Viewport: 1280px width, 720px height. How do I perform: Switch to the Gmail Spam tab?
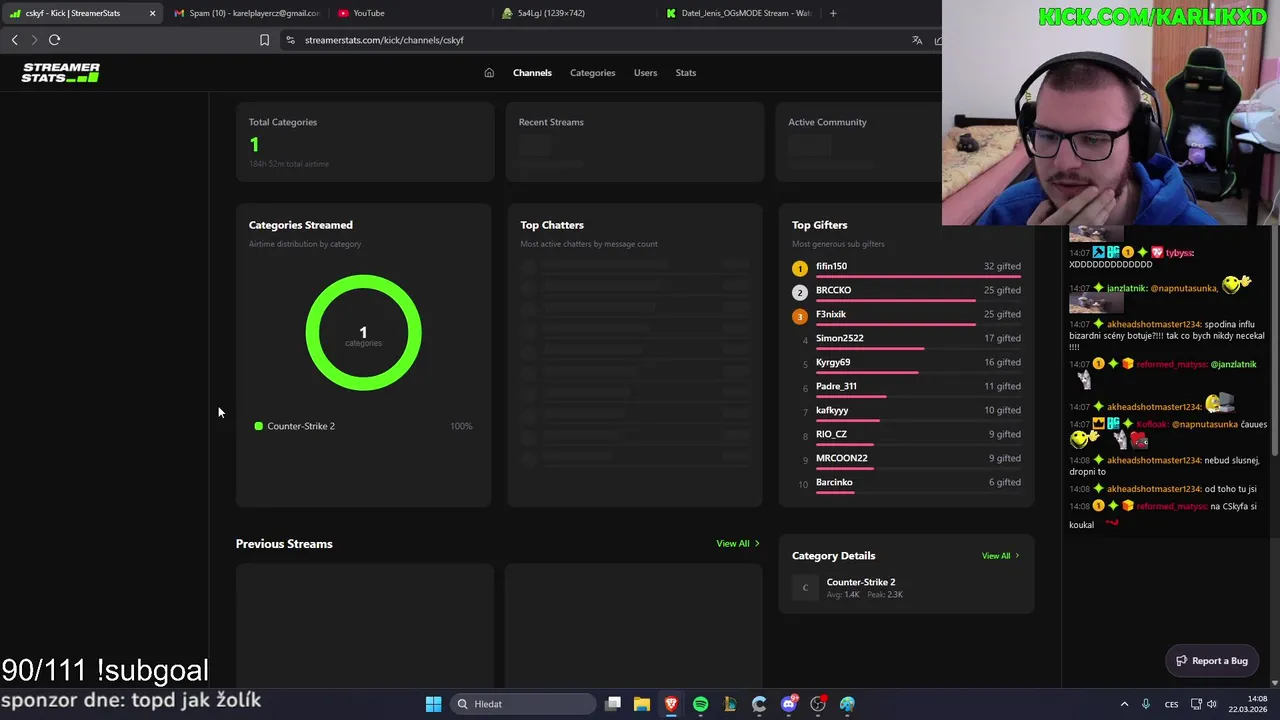pos(246,13)
